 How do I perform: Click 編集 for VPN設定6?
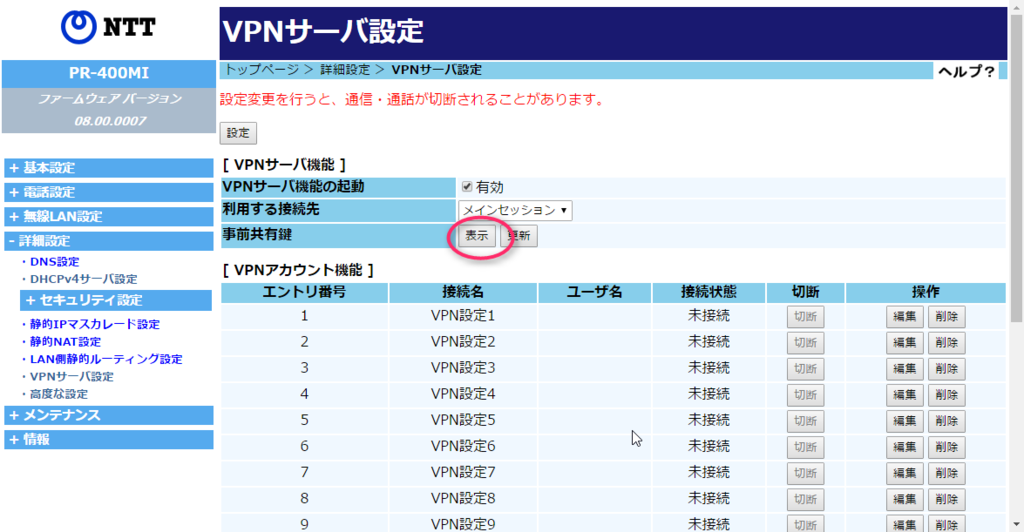tap(904, 447)
